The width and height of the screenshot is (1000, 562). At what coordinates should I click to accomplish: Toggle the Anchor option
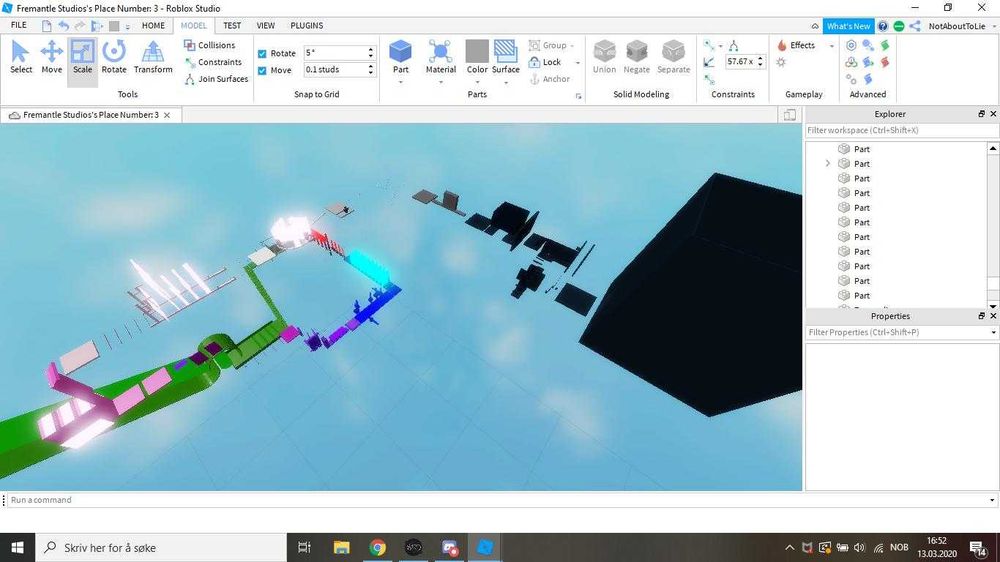click(550, 79)
